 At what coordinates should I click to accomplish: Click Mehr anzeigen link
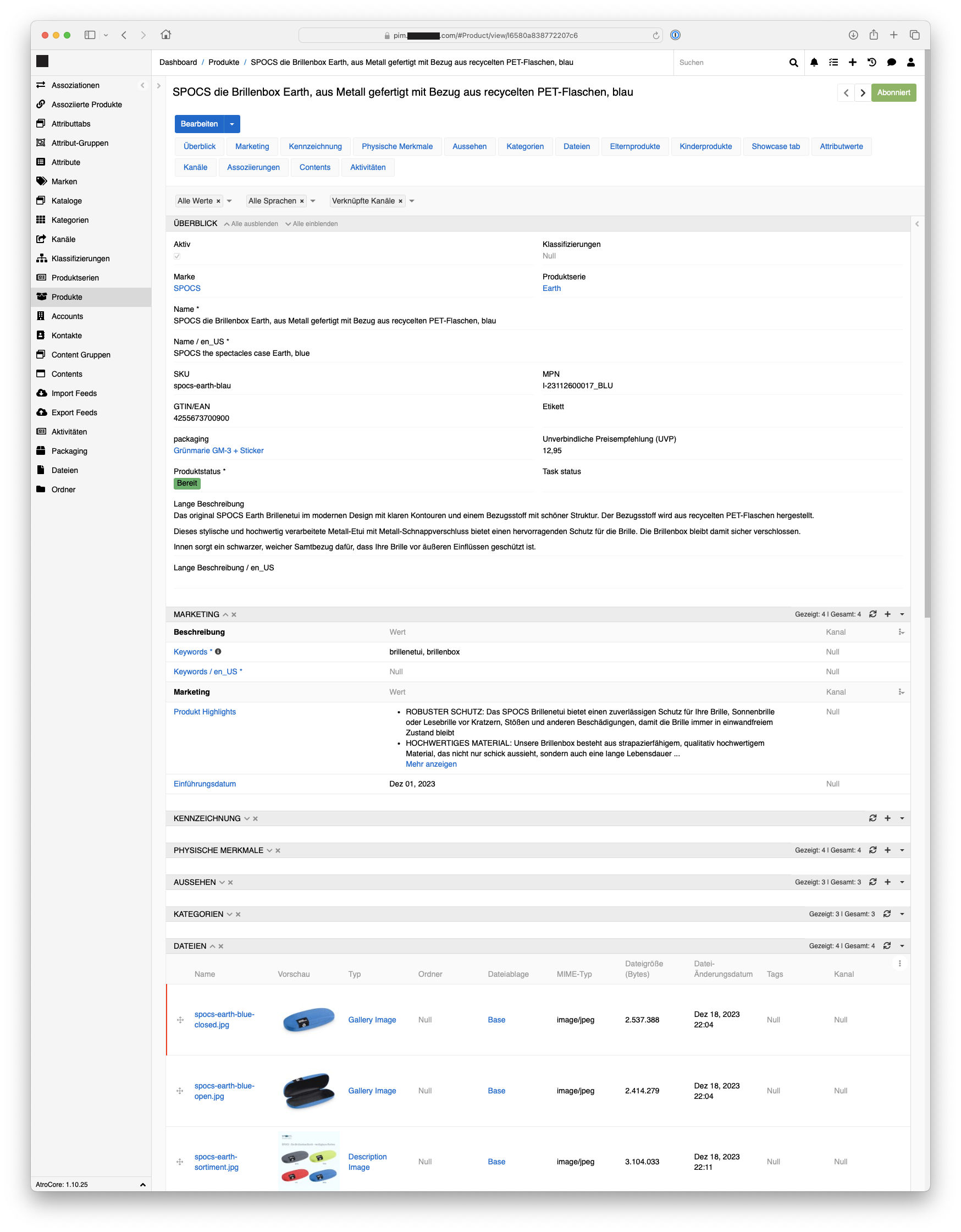click(x=432, y=765)
